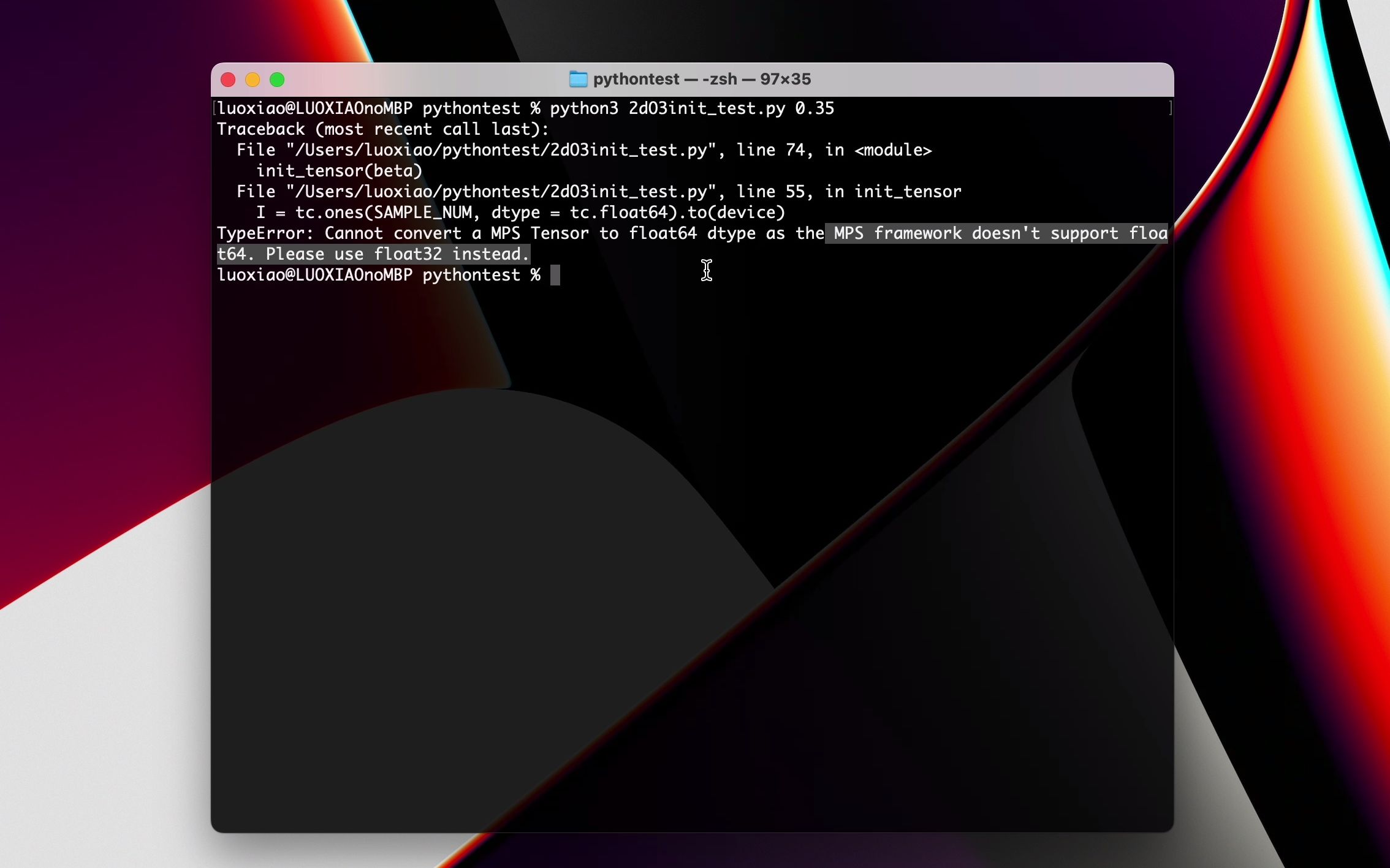Click the "<module>" text in the traceback
This screenshot has width=1390, height=868.
point(893,150)
